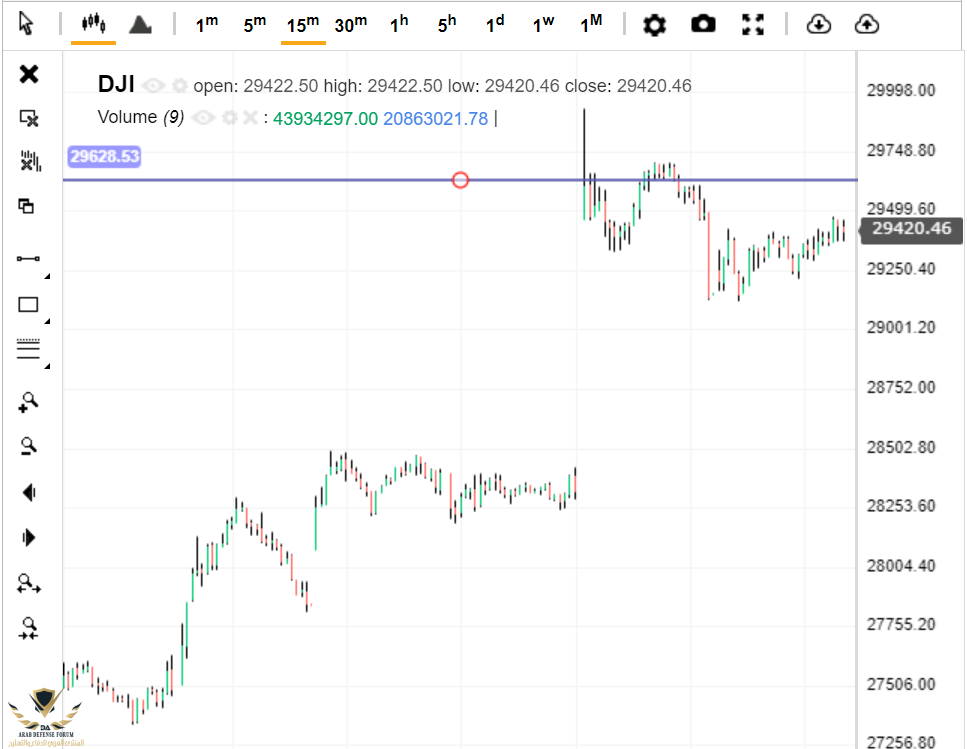This screenshot has width=967, height=749.
Task: Open chart settings with the gear icon
Action: [x=654, y=24]
